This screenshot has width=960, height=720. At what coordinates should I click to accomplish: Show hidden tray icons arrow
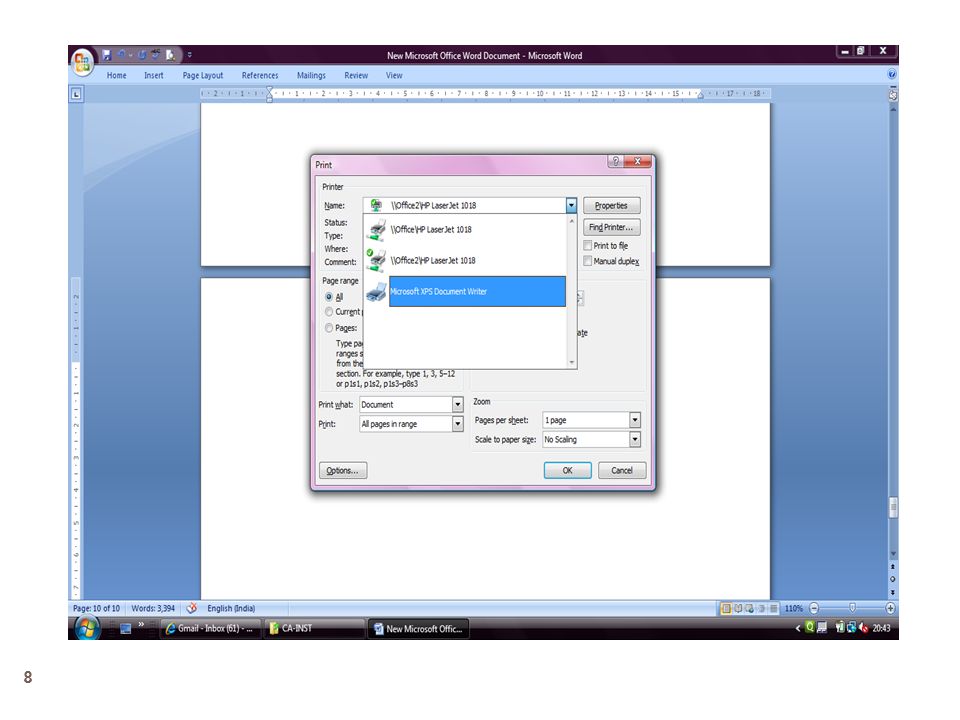pos(798,628)
